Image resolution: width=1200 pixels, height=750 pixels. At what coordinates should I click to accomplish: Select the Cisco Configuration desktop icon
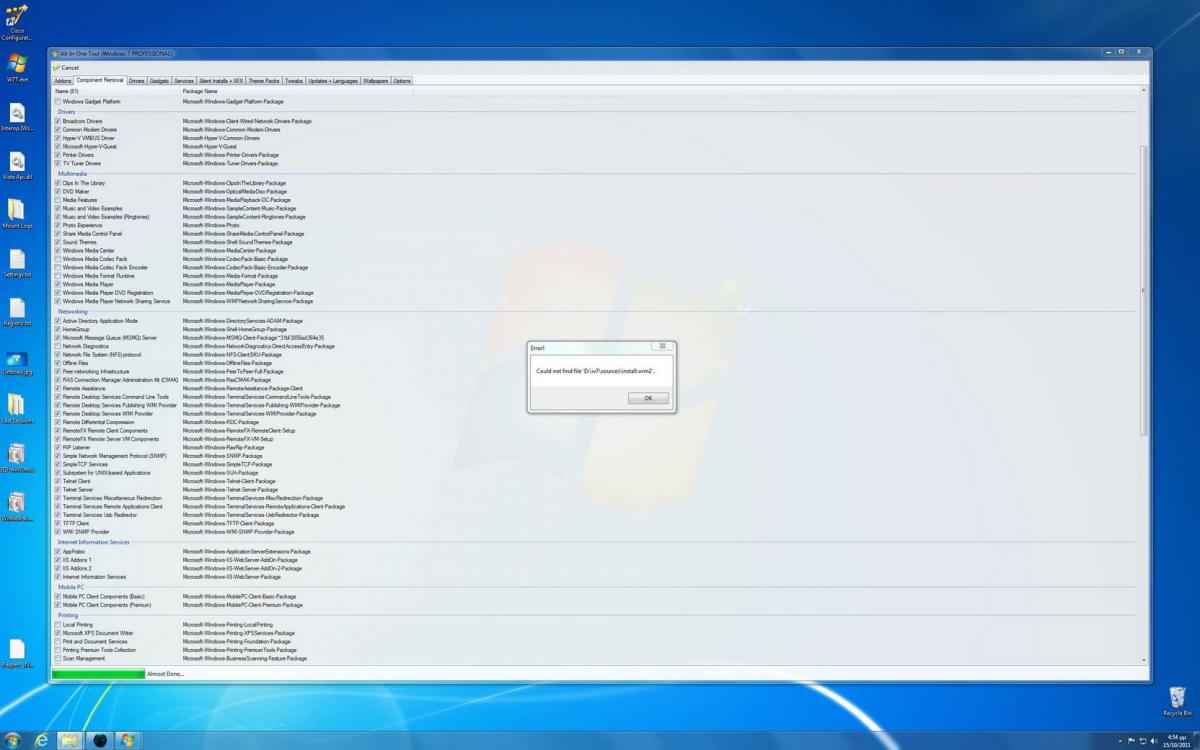pos(17,22)
